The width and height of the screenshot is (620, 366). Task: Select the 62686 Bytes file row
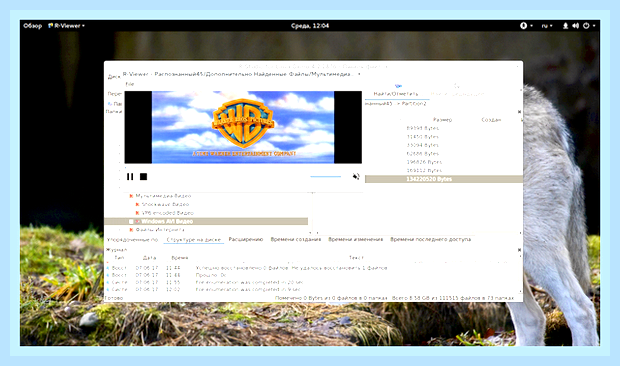pyautogui.click(x=444, y=153)
